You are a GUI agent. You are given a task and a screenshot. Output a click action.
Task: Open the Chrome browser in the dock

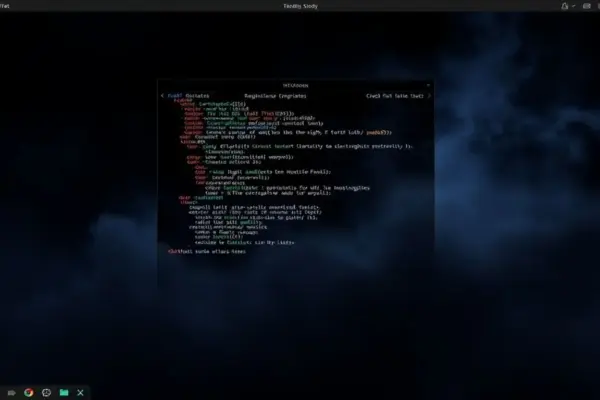(29, 392)
